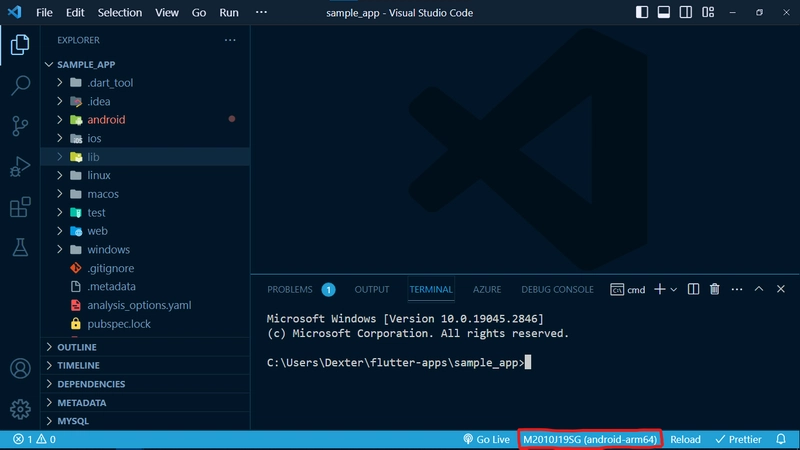The width and height of the screenshot is (800, 450).
Task: Toggle the bottom panel layout button
Action: 664,13
